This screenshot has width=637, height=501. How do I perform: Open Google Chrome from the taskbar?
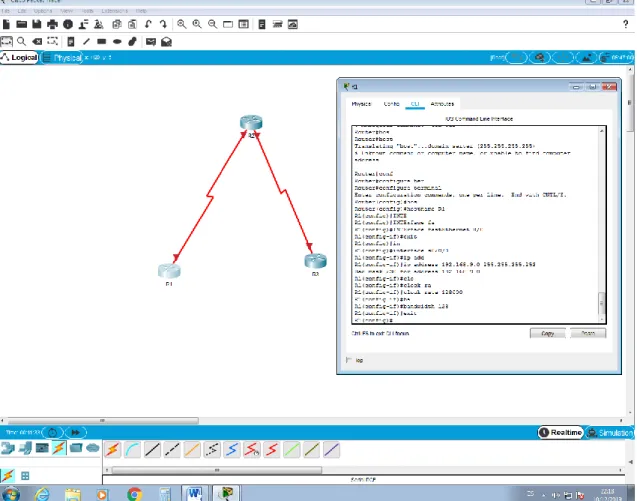tap(134, 494)
